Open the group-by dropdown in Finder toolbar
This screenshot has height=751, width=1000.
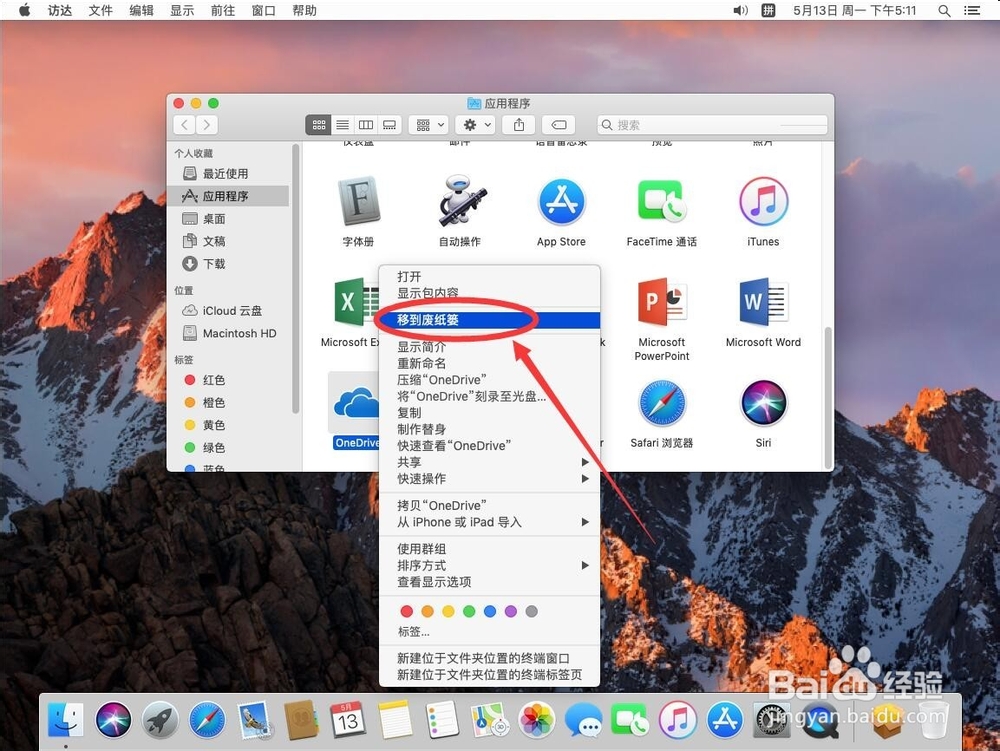coord(429,125)
